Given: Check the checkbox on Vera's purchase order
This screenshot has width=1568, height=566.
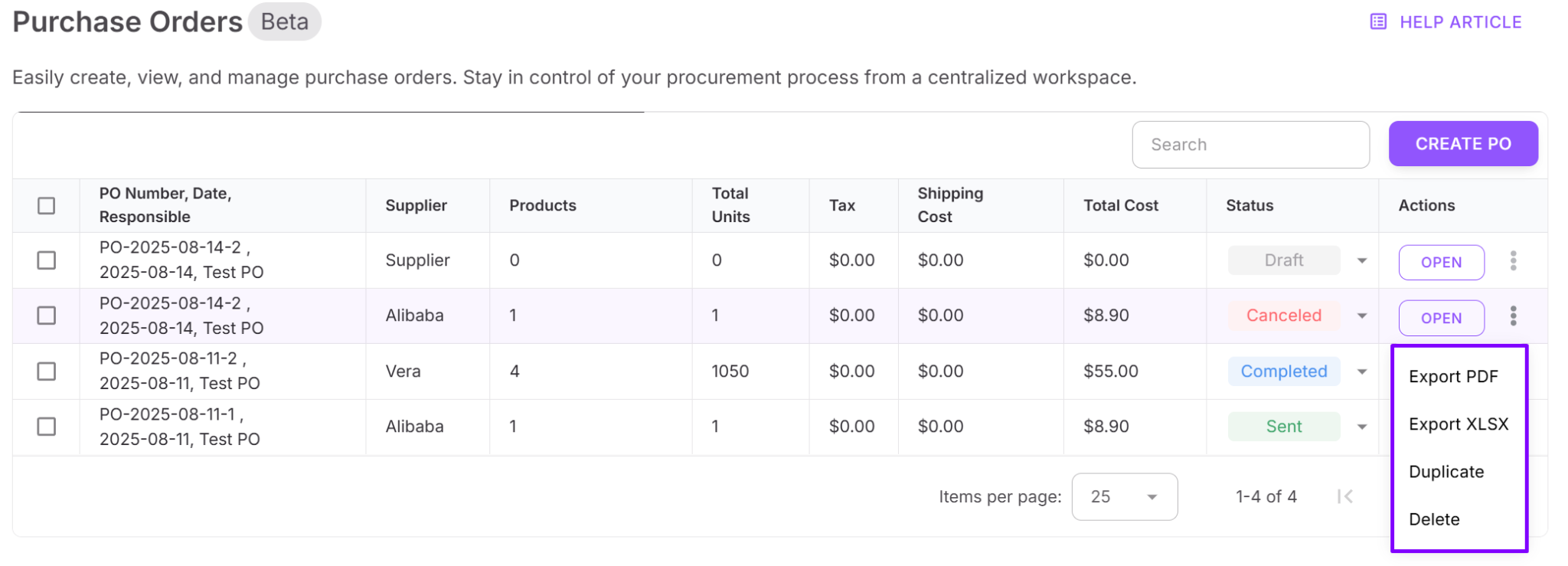Looking at the screenshot, I should [47, 371].
